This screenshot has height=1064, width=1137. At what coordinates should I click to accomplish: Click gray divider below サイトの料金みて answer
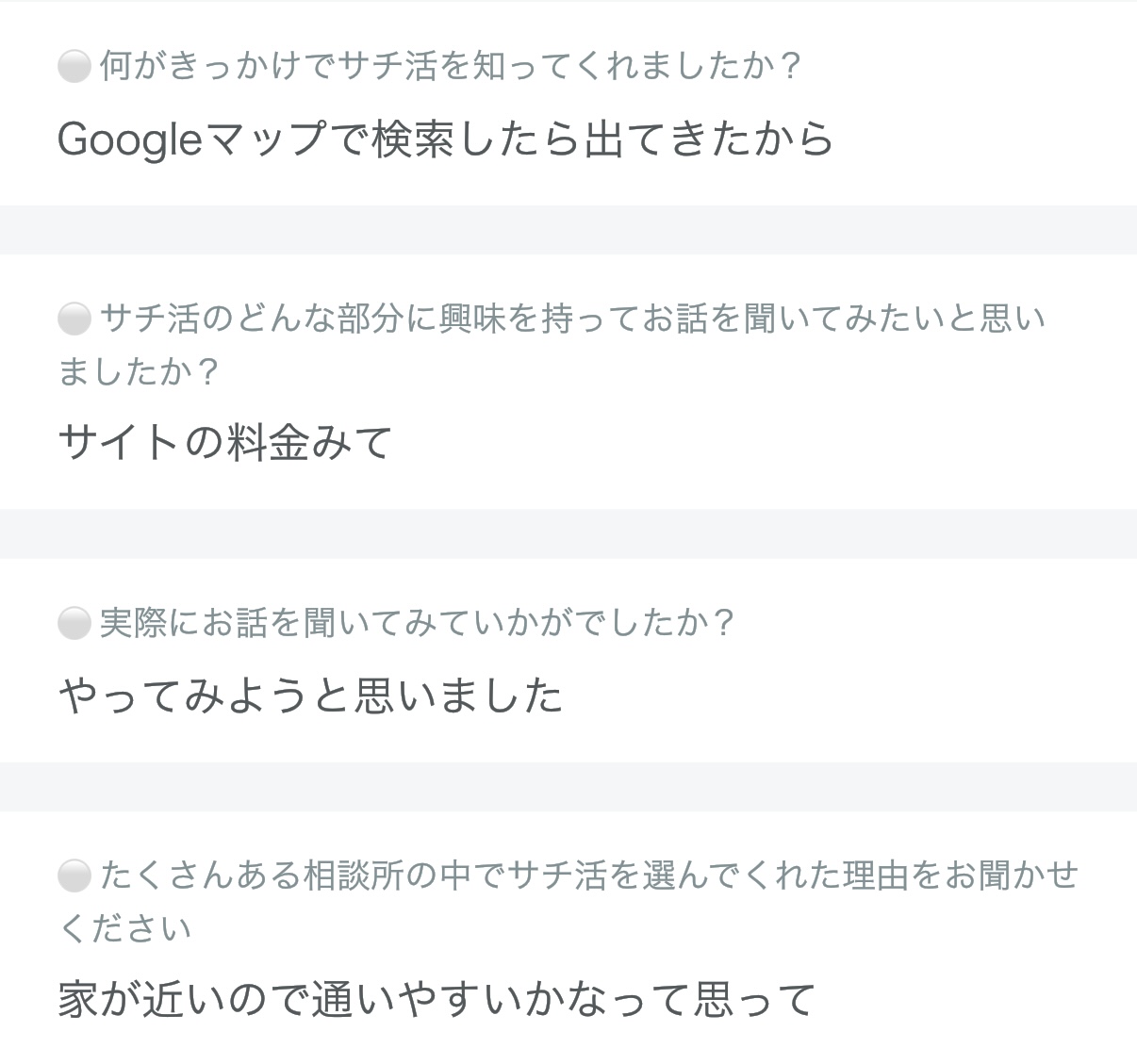(x=568, y=533)
